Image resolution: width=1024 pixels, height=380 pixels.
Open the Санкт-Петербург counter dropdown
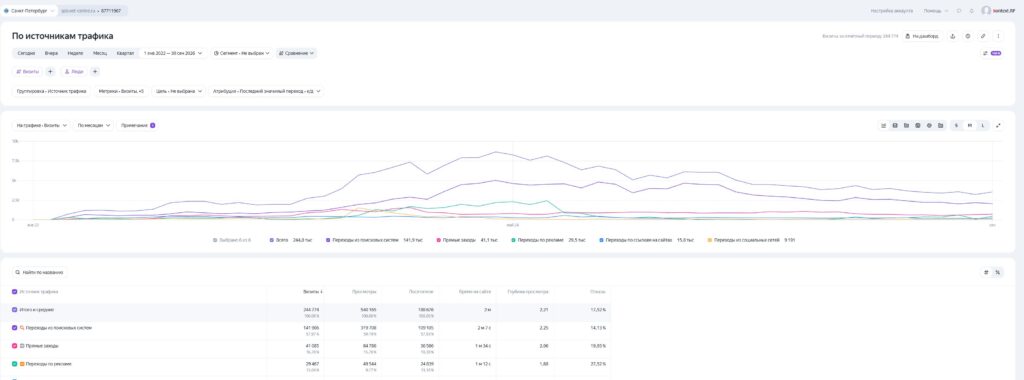[x=30, y=10]
